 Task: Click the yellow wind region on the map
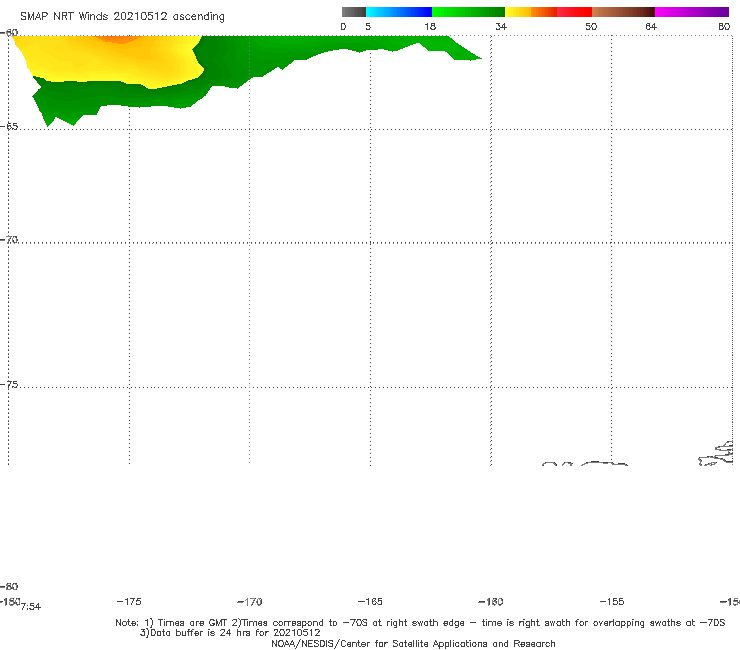pos(109,61)
